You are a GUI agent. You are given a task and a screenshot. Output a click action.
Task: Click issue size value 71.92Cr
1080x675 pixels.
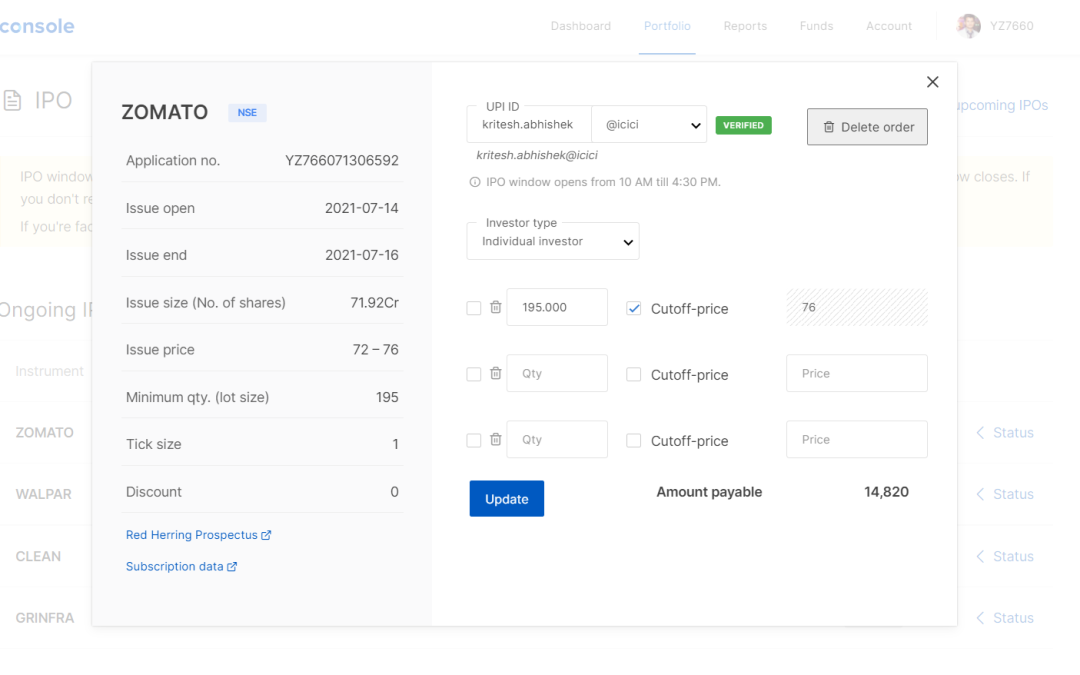[375, 302]
